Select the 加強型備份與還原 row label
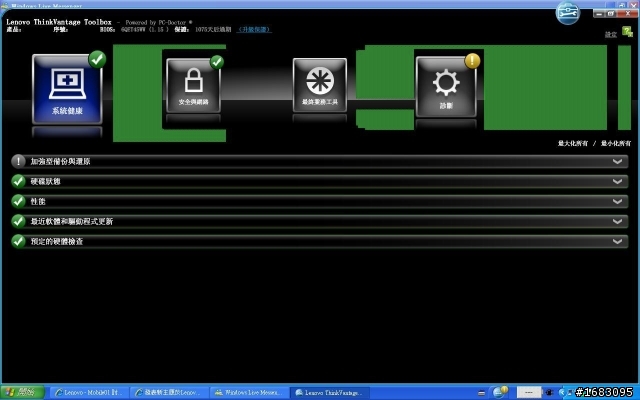This screenshot has width=640, height=400. [x=60, y=161]
